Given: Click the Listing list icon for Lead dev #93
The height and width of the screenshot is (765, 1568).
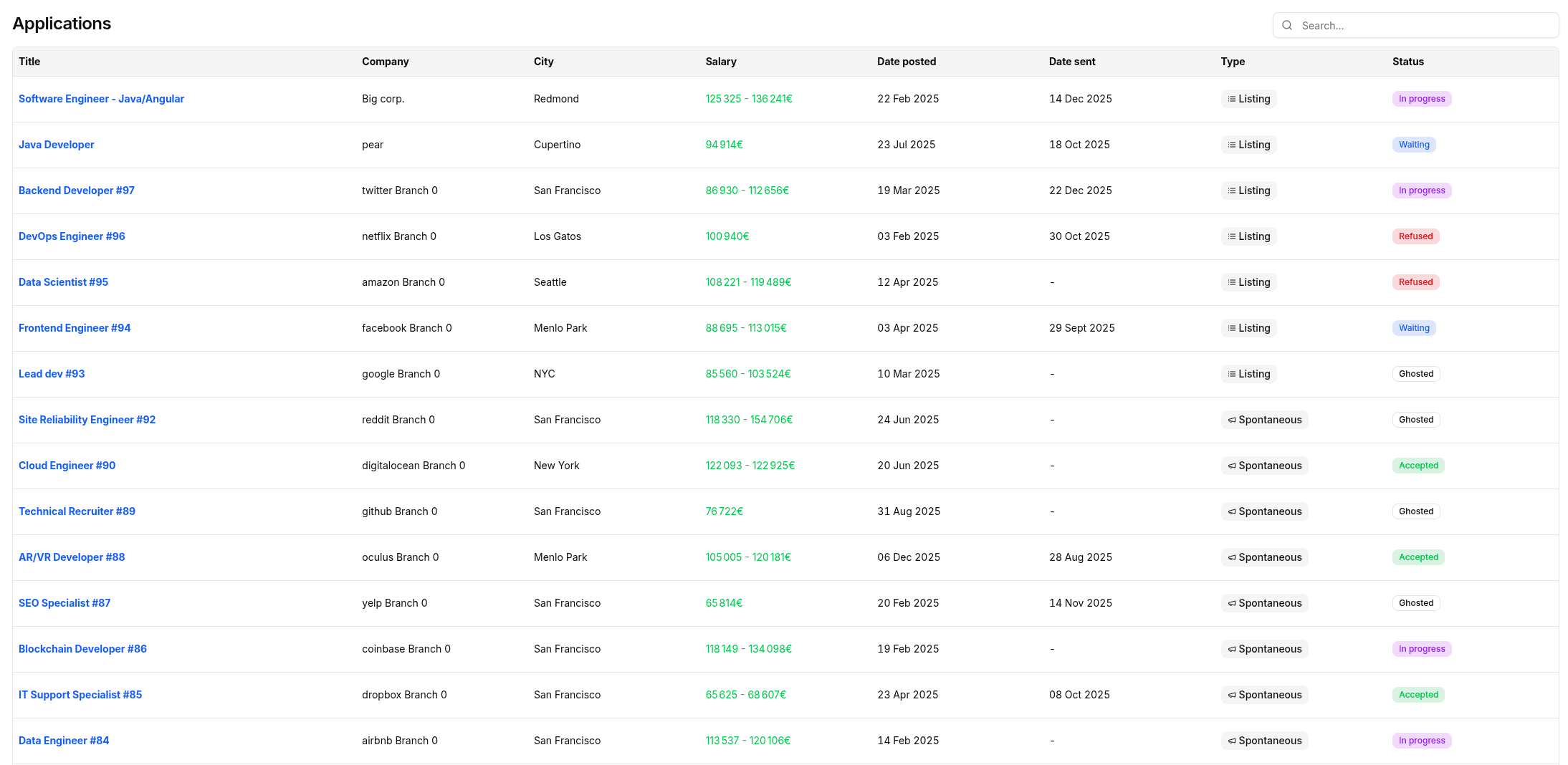Looking at the screenshot, I should [1231, 374].
